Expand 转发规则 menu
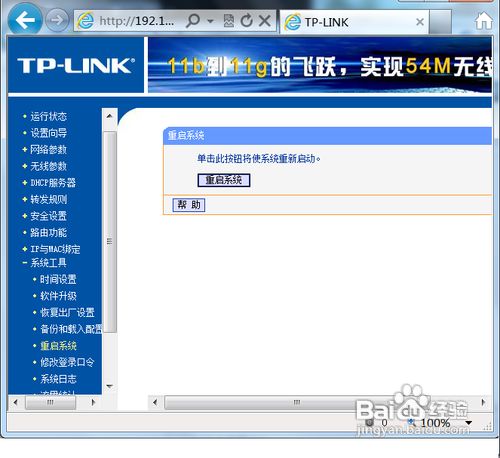The height and width of the screenshot is (458, 500). (49, 199)
